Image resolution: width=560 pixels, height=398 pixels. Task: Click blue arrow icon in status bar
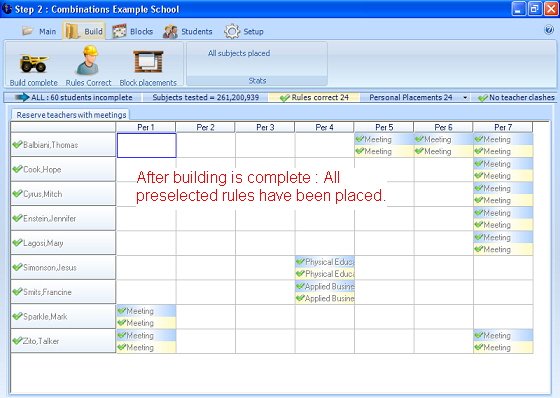tap(22, 97)
